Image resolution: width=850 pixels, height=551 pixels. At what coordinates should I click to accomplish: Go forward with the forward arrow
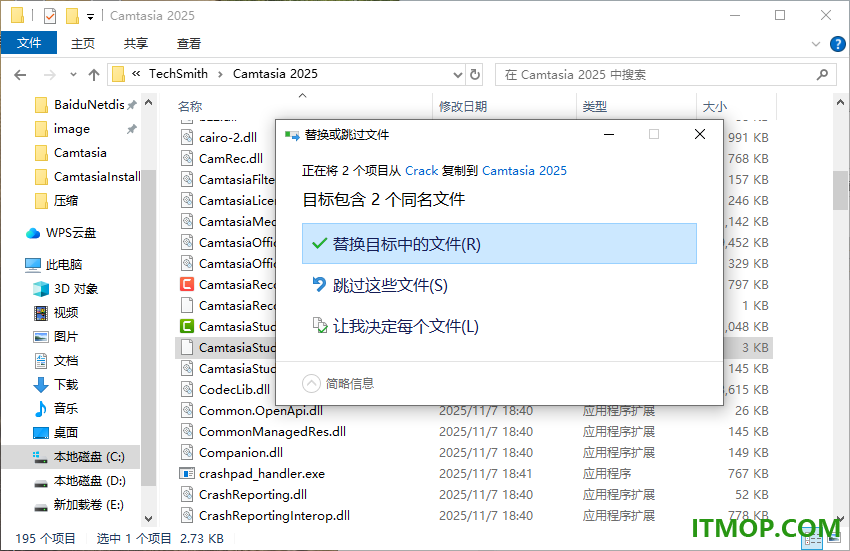coord(49,75)
